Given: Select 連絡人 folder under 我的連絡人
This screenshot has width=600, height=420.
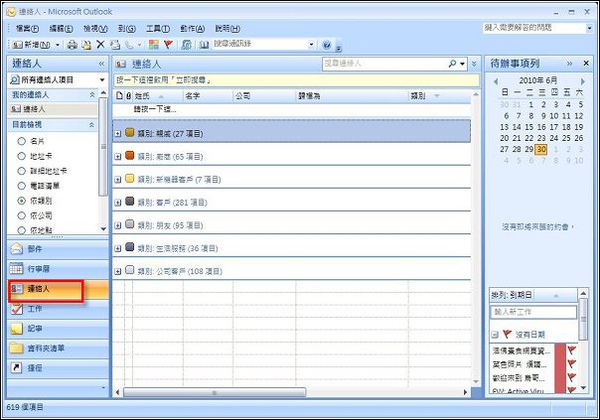Looking at the screenshot, I should tap(52, 109).
